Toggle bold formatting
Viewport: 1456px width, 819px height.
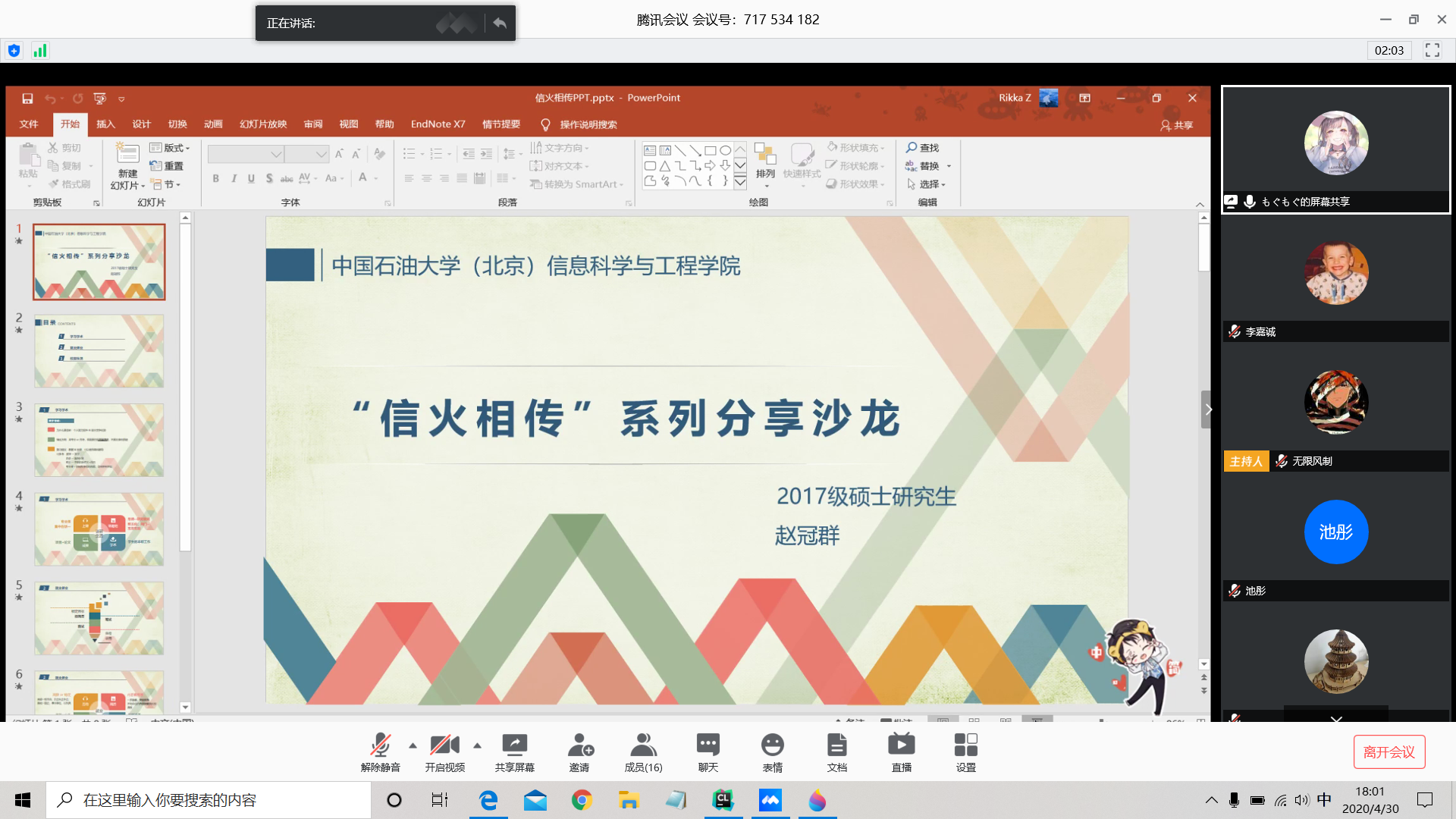tap(215, 178)
